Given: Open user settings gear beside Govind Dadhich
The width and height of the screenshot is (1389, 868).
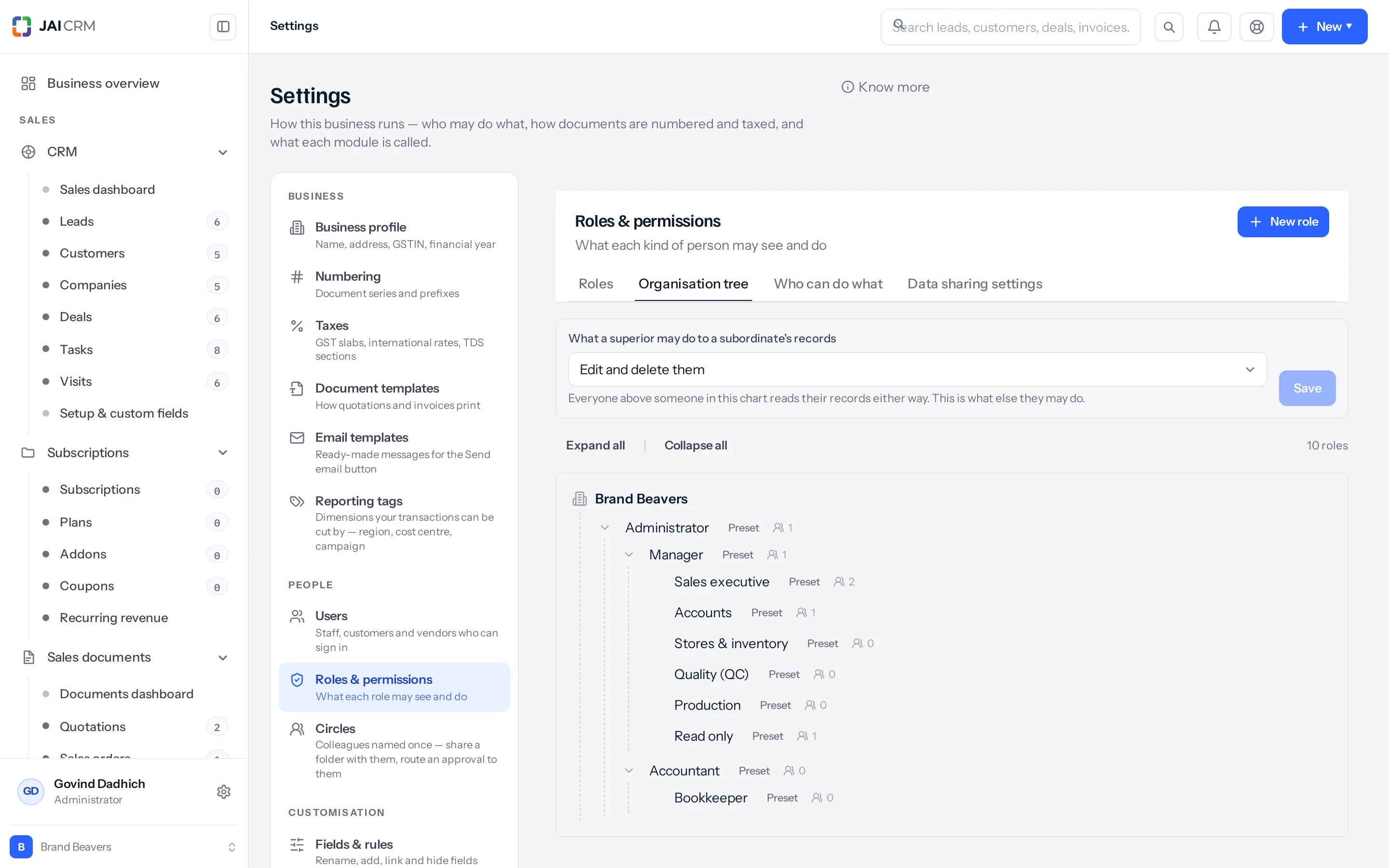Looking at the screenshot, I should tap(223, 792).
